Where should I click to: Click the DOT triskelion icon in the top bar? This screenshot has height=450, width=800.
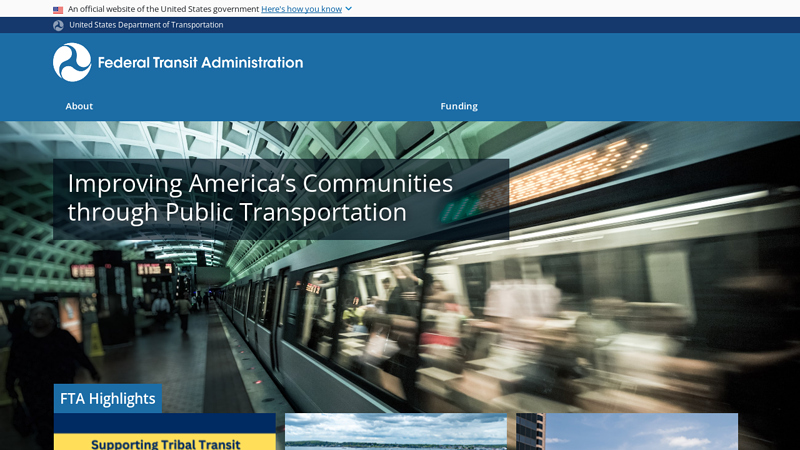58,25
